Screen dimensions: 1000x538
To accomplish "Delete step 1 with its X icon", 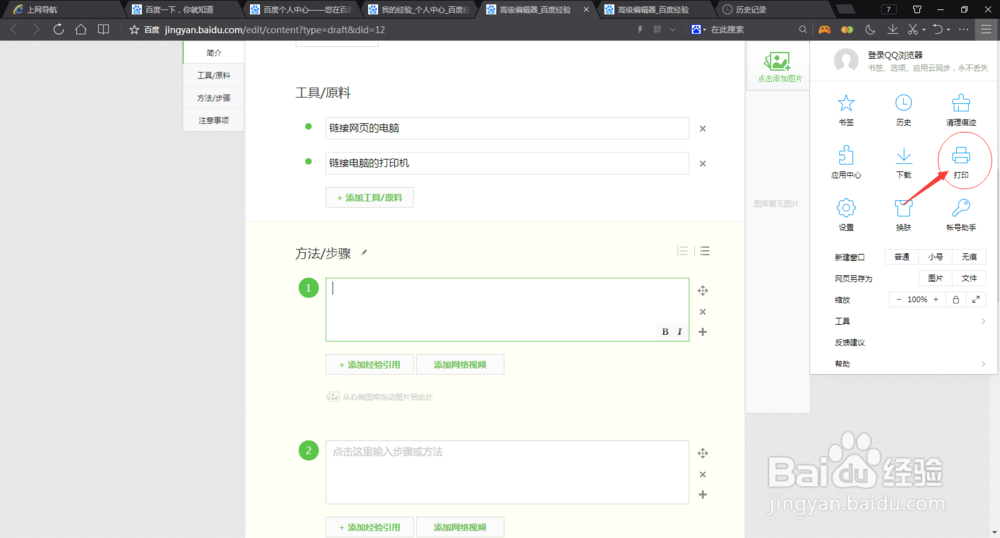I will pos(703,312).
